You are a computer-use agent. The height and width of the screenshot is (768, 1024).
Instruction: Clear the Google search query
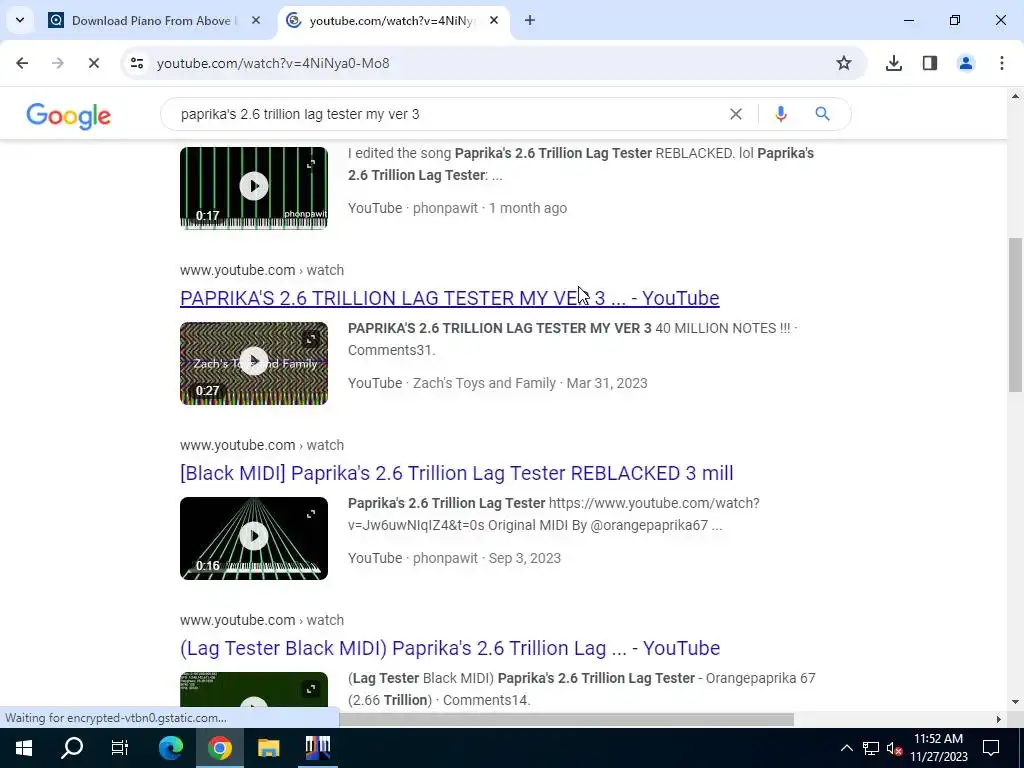(x=735, y=114)
